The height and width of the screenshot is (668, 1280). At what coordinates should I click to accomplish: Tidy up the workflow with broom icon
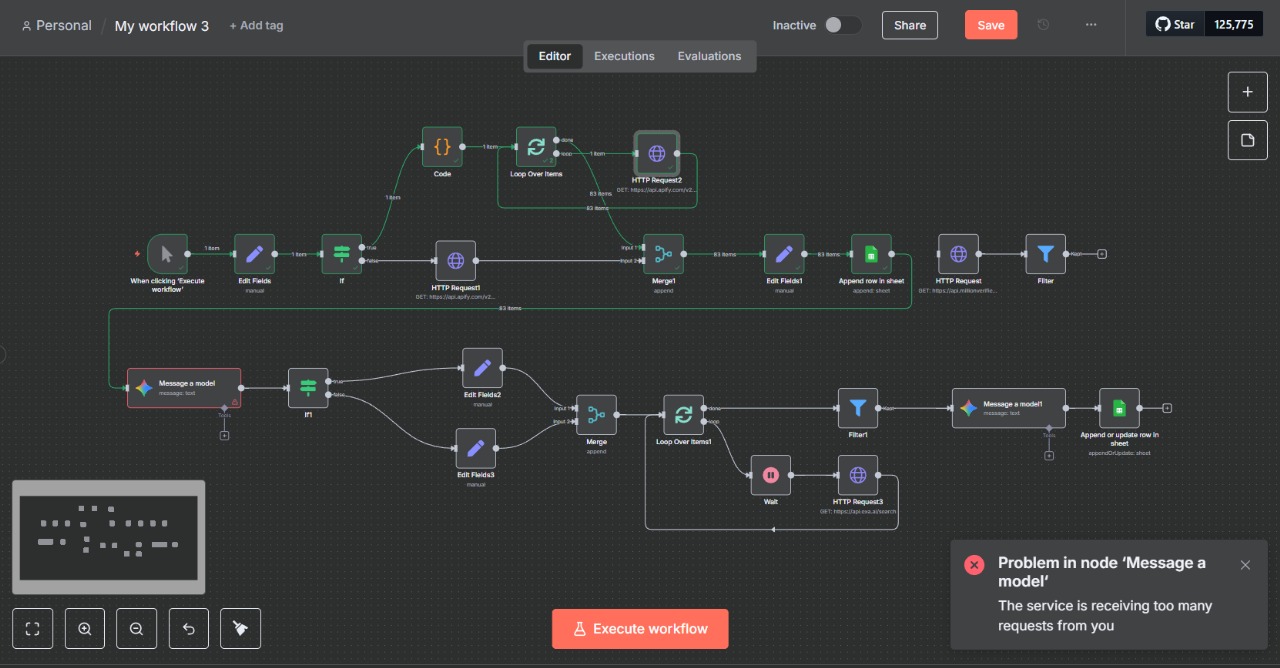(241, 629)
